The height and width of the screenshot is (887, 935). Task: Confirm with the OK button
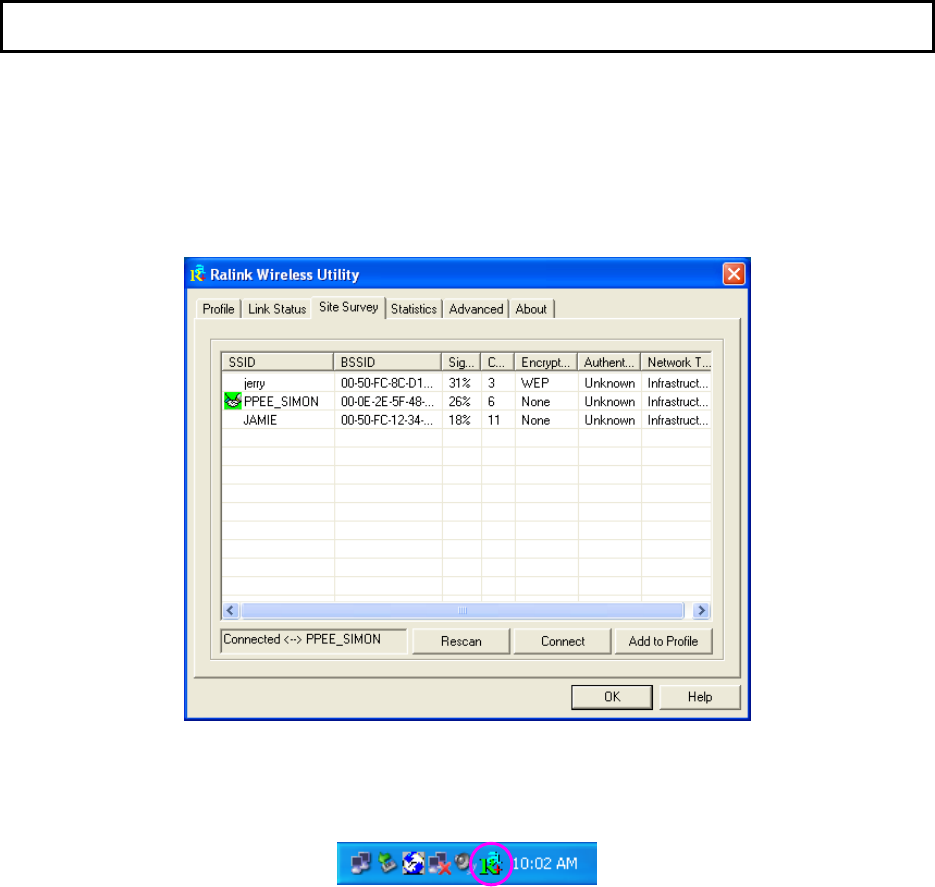(612, 696)
